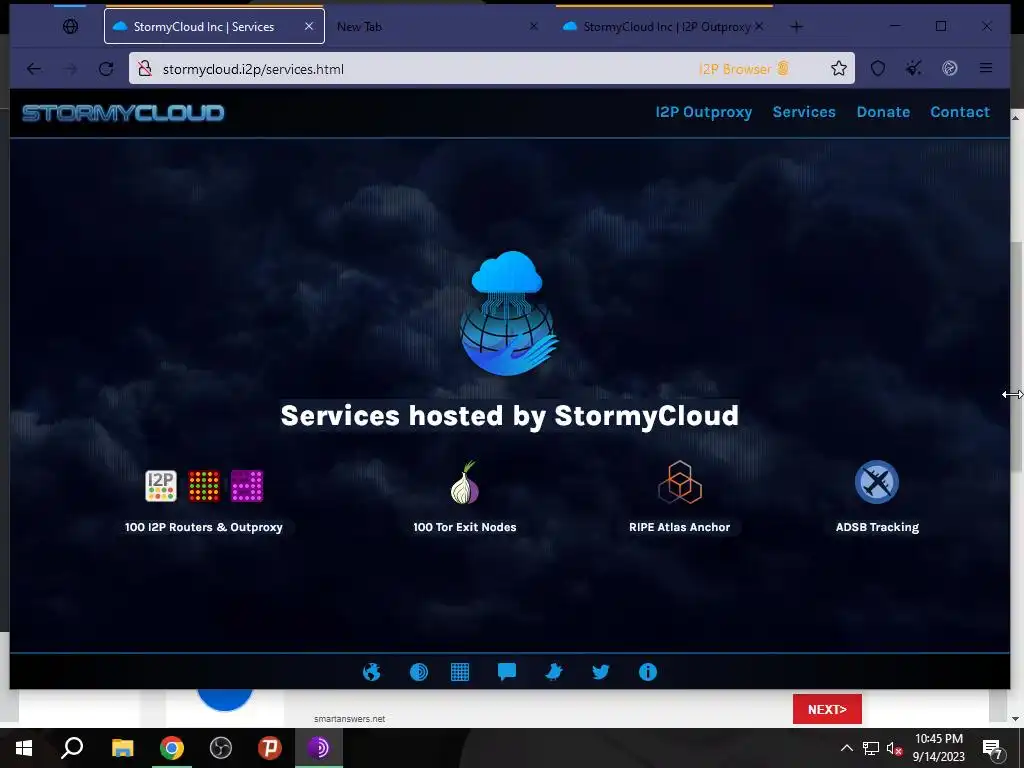Open the Services nav link
Viewport: 1024px width, 768px height.
click(x=804, y=112)
